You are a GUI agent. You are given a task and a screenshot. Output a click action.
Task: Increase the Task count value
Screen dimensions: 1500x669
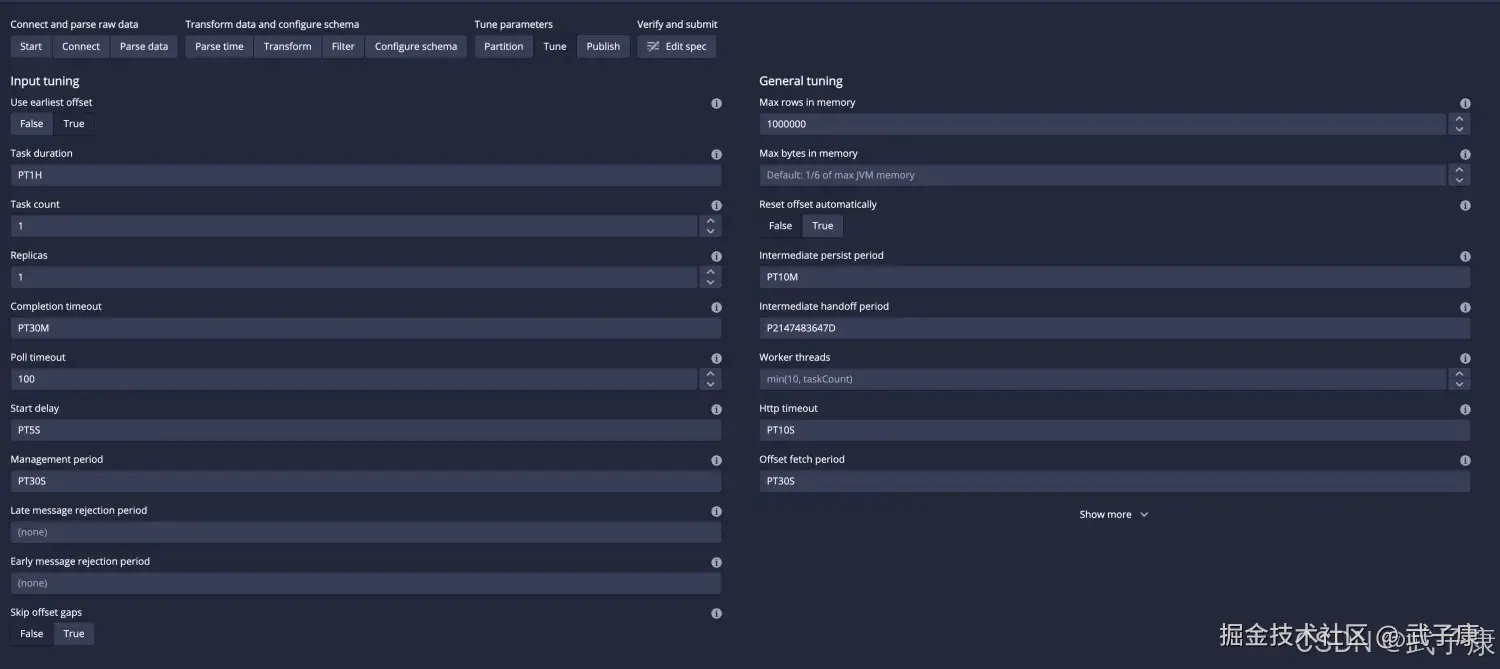(710, 221)
